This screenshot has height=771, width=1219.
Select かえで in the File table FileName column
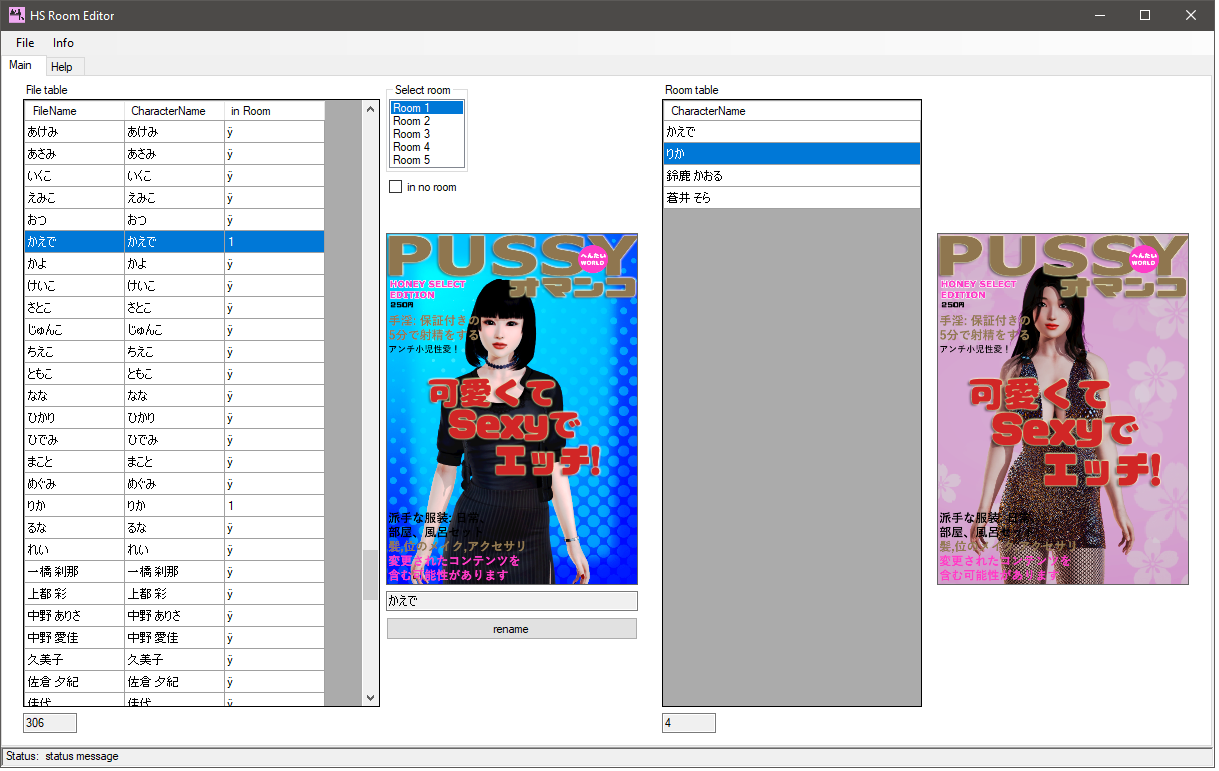pyautogui.click(x=75, y=242)
